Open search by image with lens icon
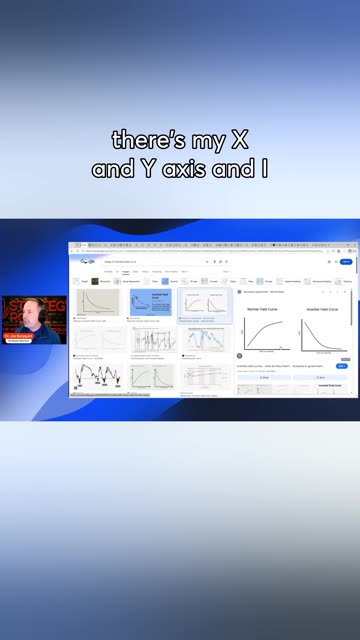This screenshot has height=640, width=360. [220, 262]
